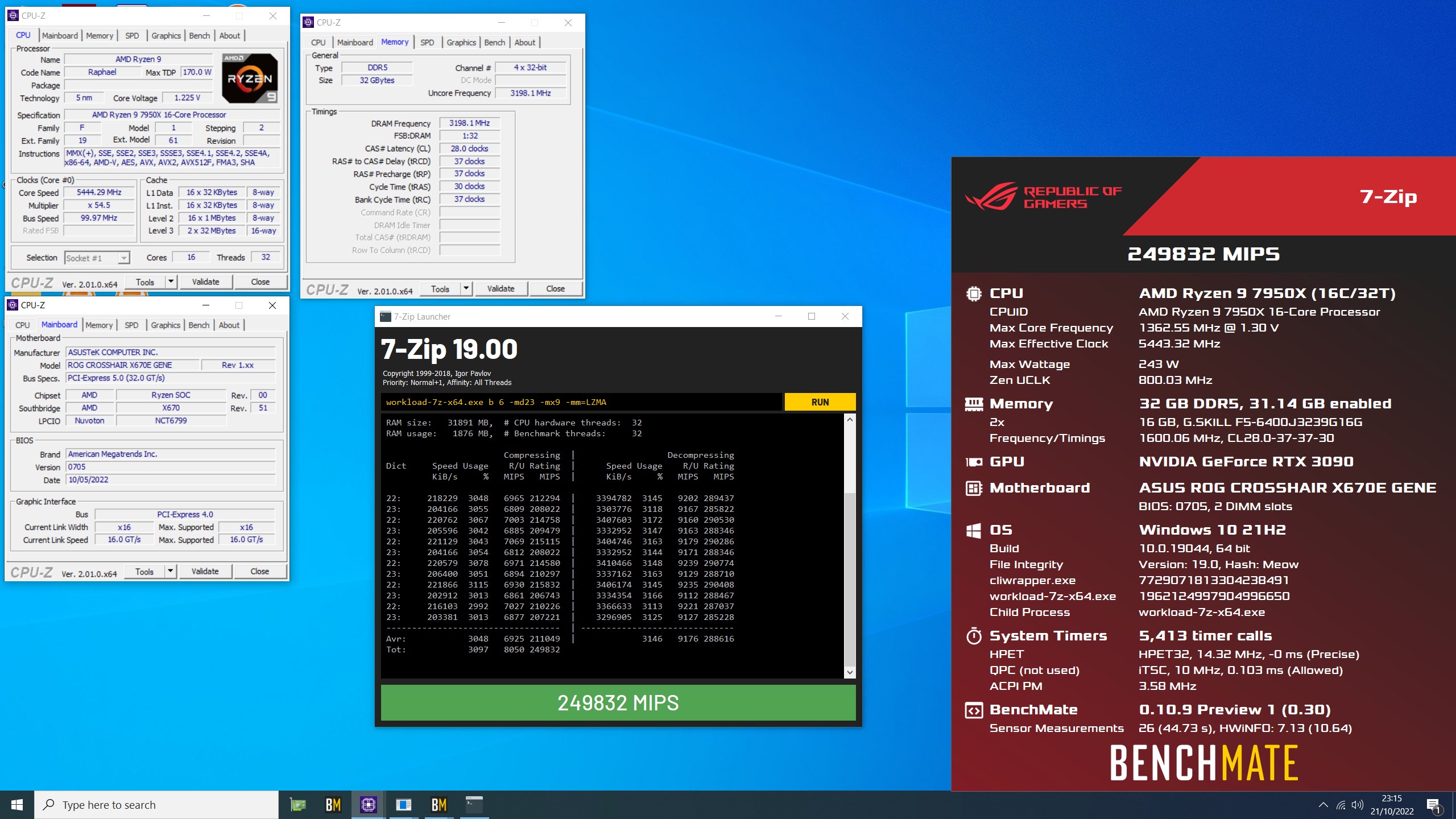
Task: Open Memory tab in top-left CPU-Z window
Action: [x=100, y=35]
